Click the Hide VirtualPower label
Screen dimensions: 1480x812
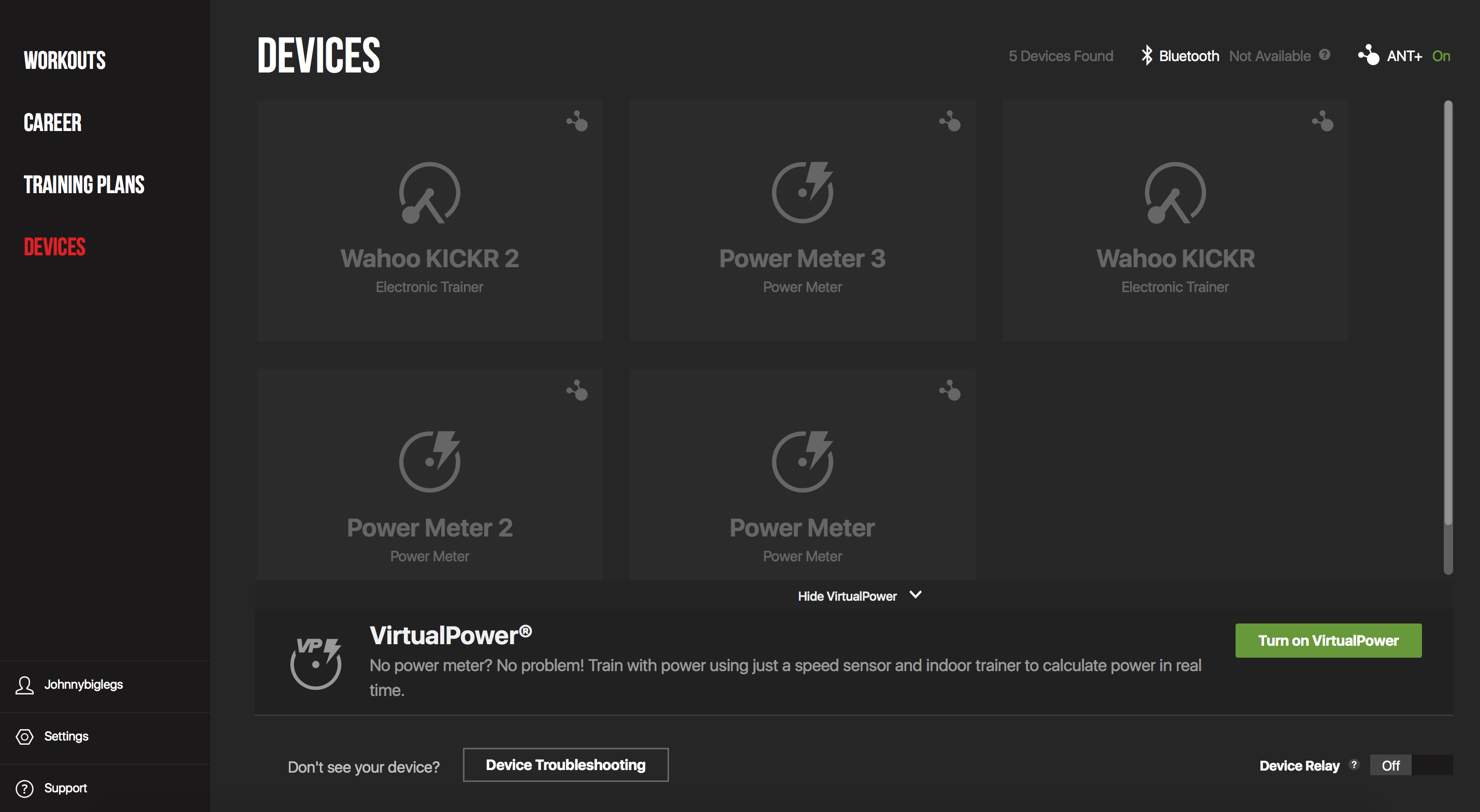[847, 596]
